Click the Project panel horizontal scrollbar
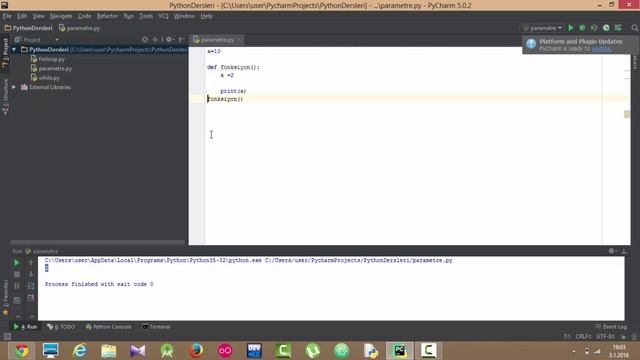Viewport: 640px width, 360px height. (98, 242)
